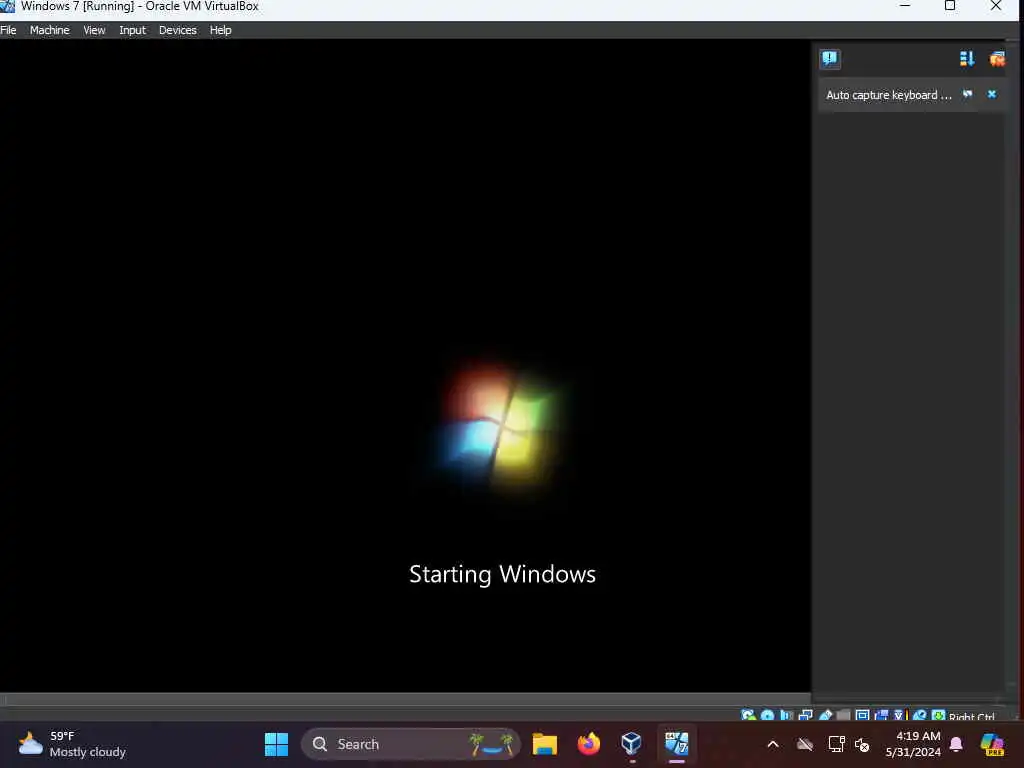Click the don't-show-again icon on the keyboard notification
Image resolution: width=1024 pixels, height=768 pixels.
(968, 95)
